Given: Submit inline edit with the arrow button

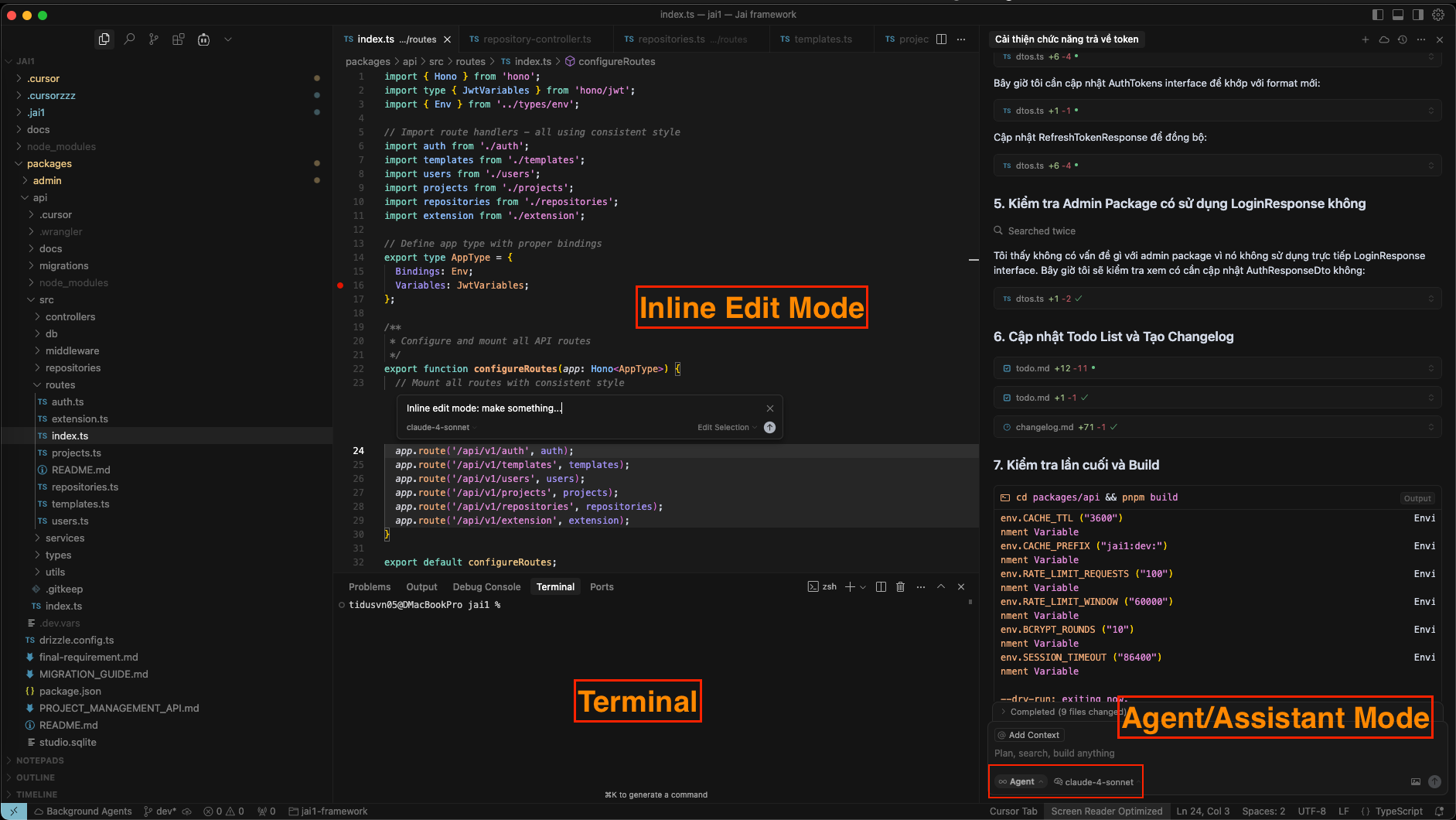Looking at the screenshot, I should coord(769,428).
